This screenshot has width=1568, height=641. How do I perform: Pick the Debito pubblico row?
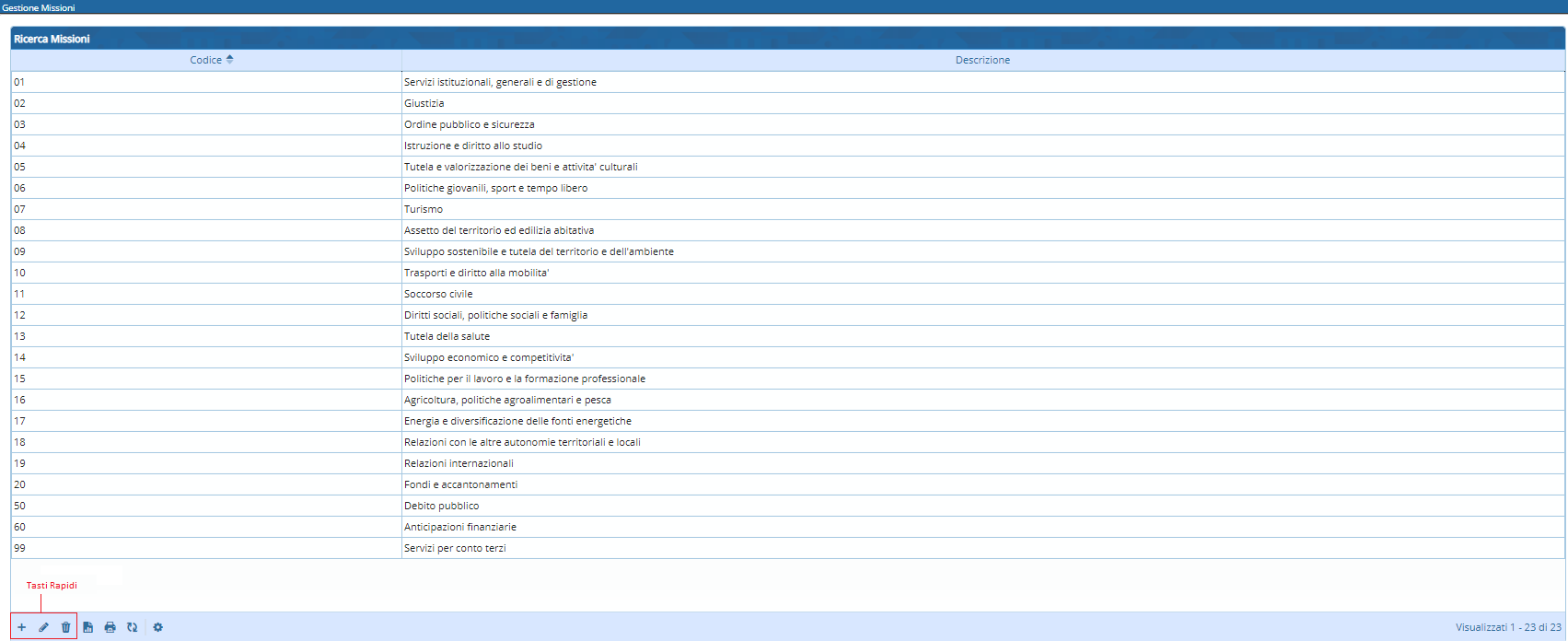441,506
